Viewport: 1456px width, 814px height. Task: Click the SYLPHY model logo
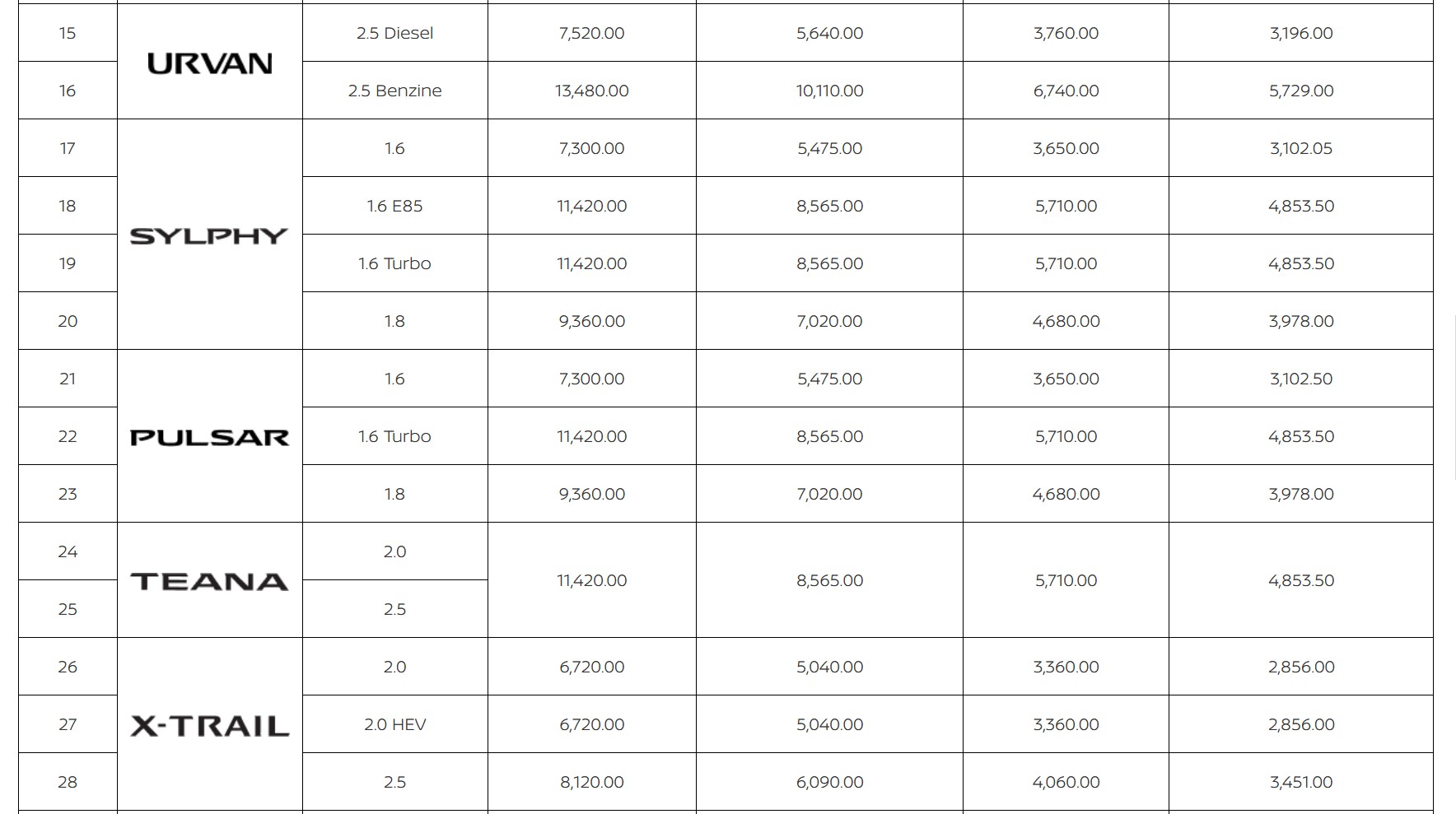click(x=209, y=236)
